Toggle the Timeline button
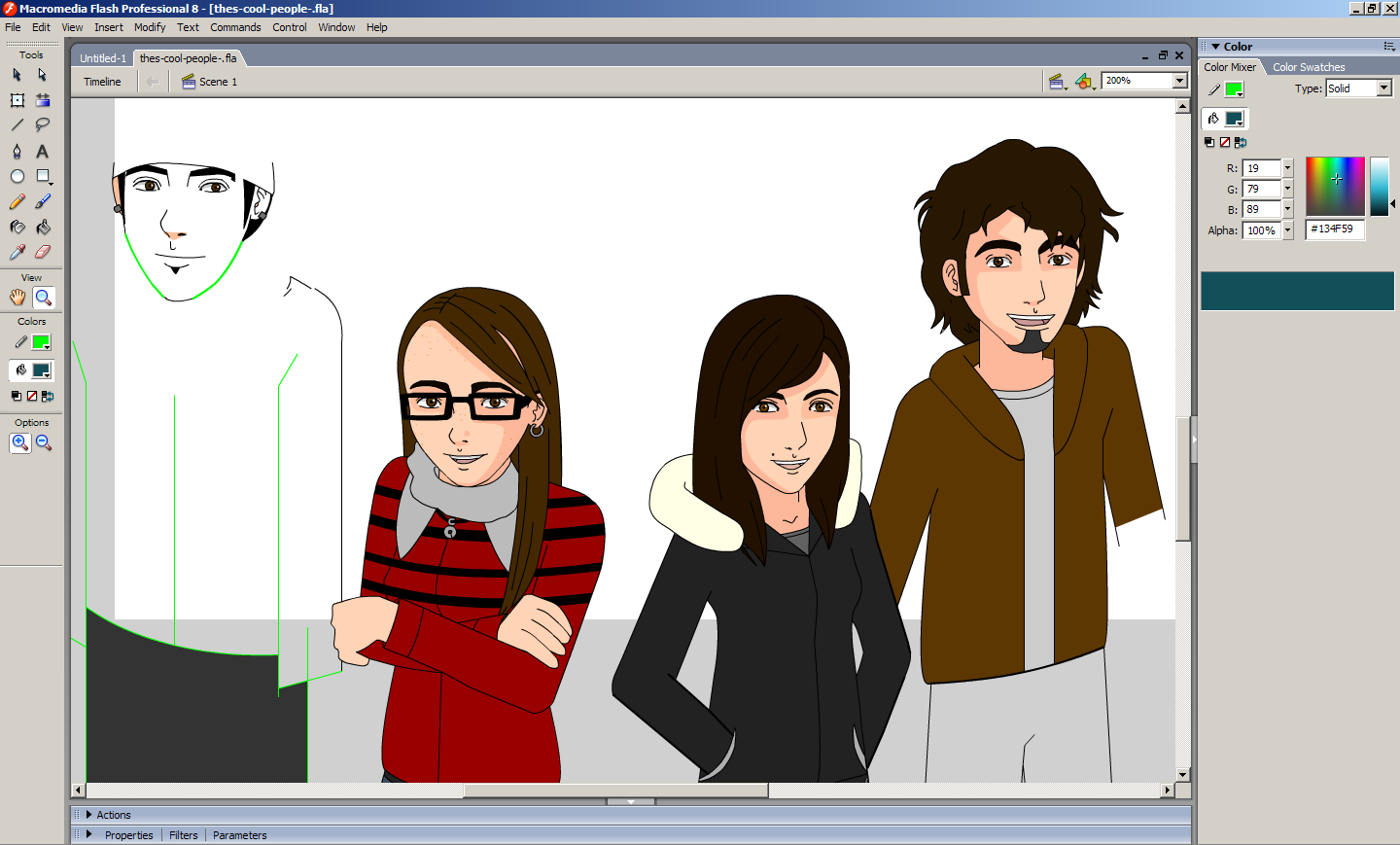 pyautogui.click(x=102, y=82)
